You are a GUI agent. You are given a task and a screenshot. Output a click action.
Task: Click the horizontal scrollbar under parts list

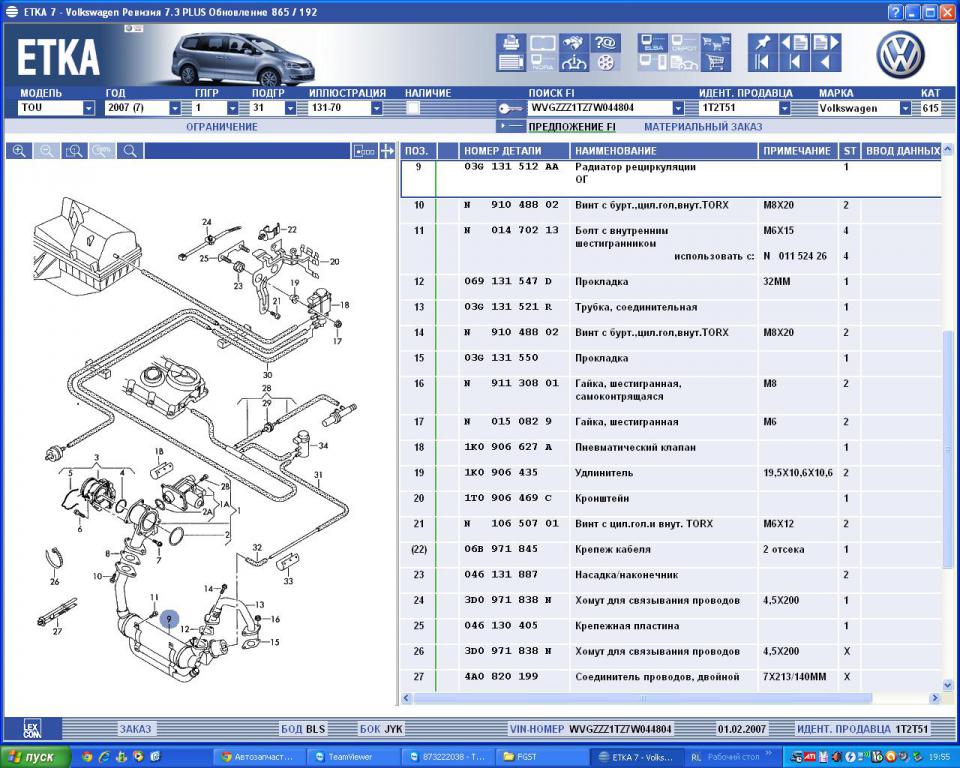643,698
